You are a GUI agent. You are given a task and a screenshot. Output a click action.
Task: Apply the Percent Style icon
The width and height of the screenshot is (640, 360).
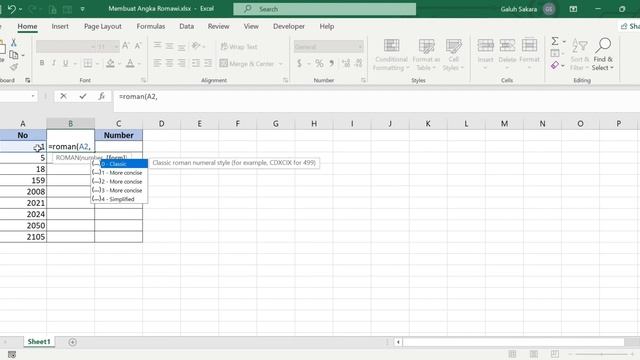click(319, 63)
